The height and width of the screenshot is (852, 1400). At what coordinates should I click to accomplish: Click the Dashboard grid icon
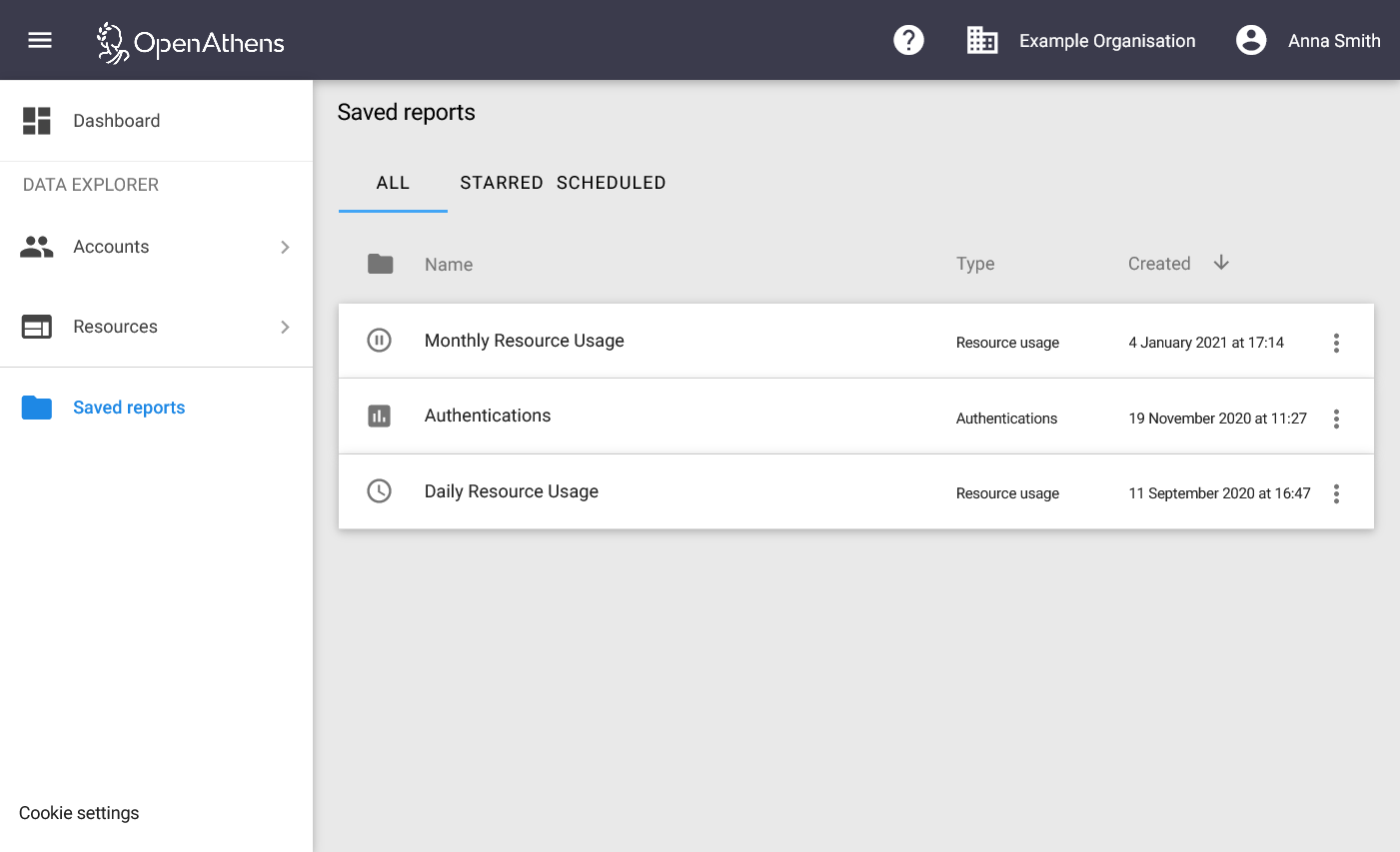36,120
